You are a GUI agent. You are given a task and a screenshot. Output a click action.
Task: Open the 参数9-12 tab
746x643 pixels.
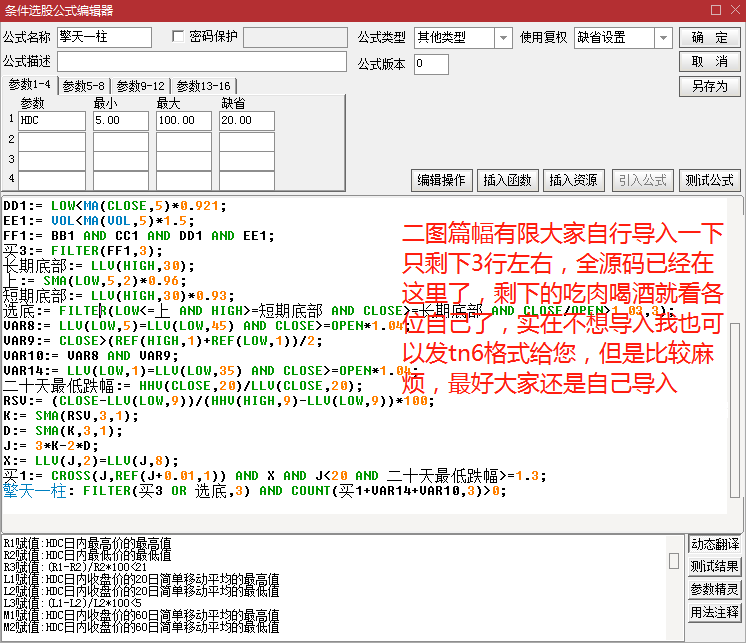point(140,86)
